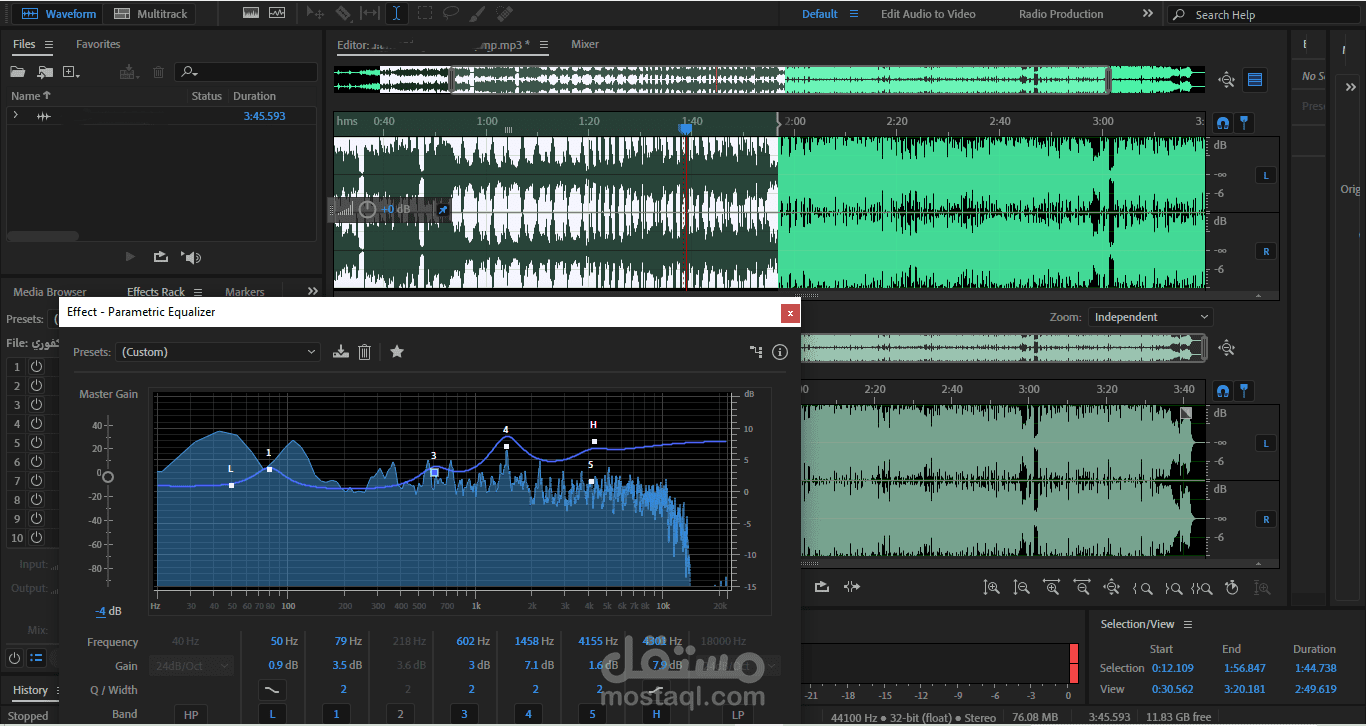1366x726 pixels.
Task: Click the Zoom To Selection icon
Action: 1202,587
